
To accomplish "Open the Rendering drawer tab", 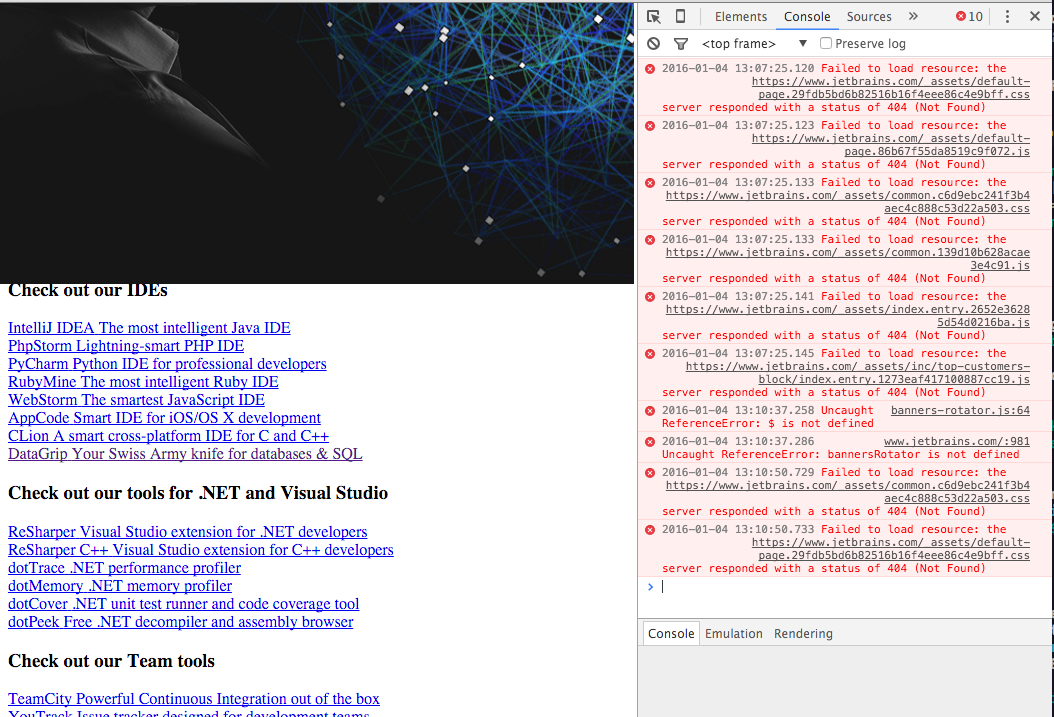I will (x=803, y=634).
